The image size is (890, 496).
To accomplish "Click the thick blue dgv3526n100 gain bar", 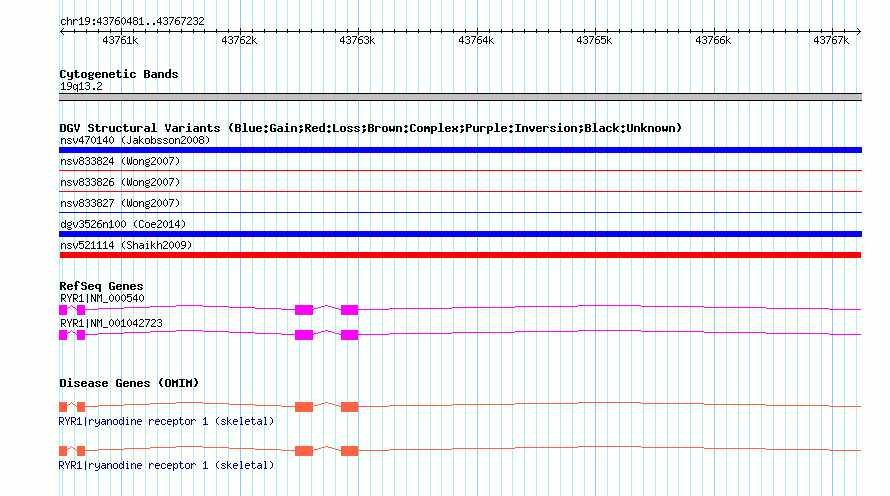I will tap(460, 234).
